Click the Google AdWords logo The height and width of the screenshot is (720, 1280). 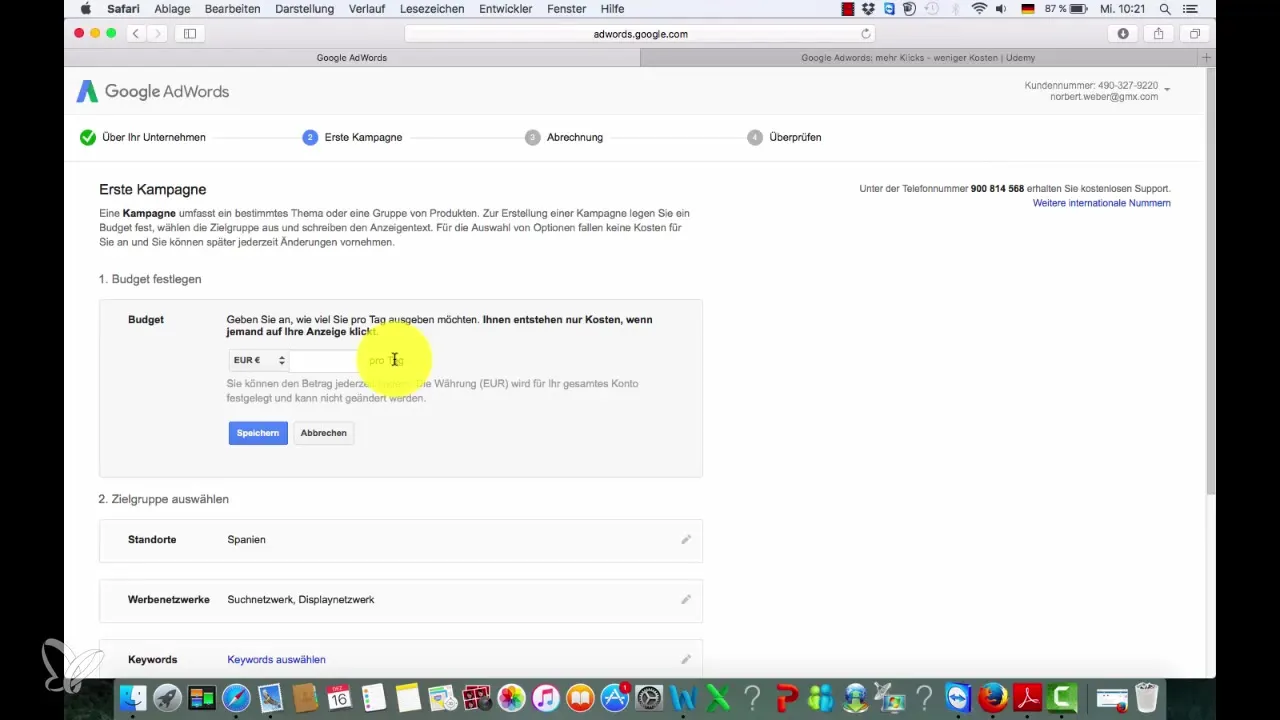coord(153,92)
